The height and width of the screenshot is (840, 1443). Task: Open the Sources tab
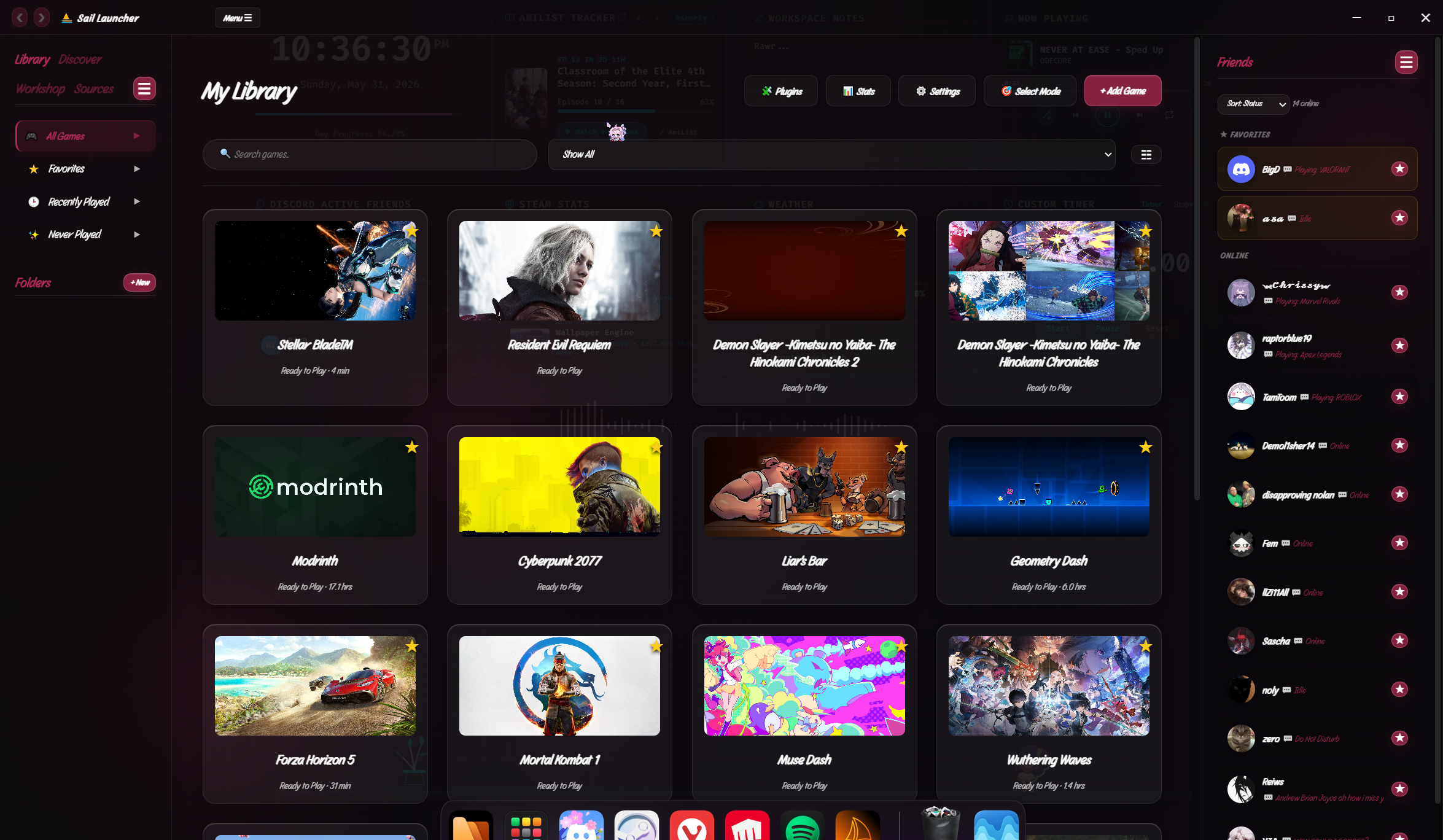pyautogui.click(x=94, y=89)
